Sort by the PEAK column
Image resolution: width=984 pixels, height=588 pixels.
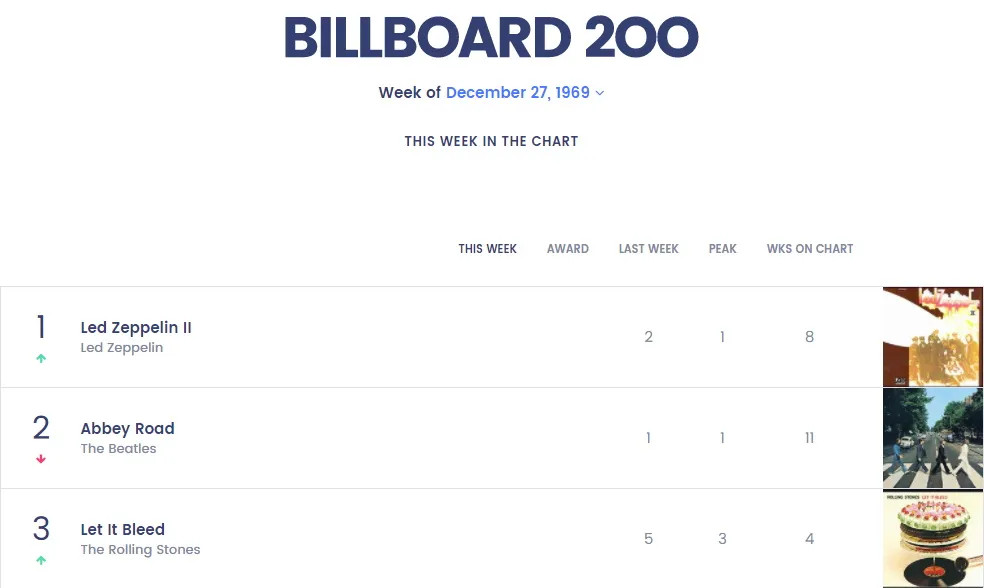[723, 249]
